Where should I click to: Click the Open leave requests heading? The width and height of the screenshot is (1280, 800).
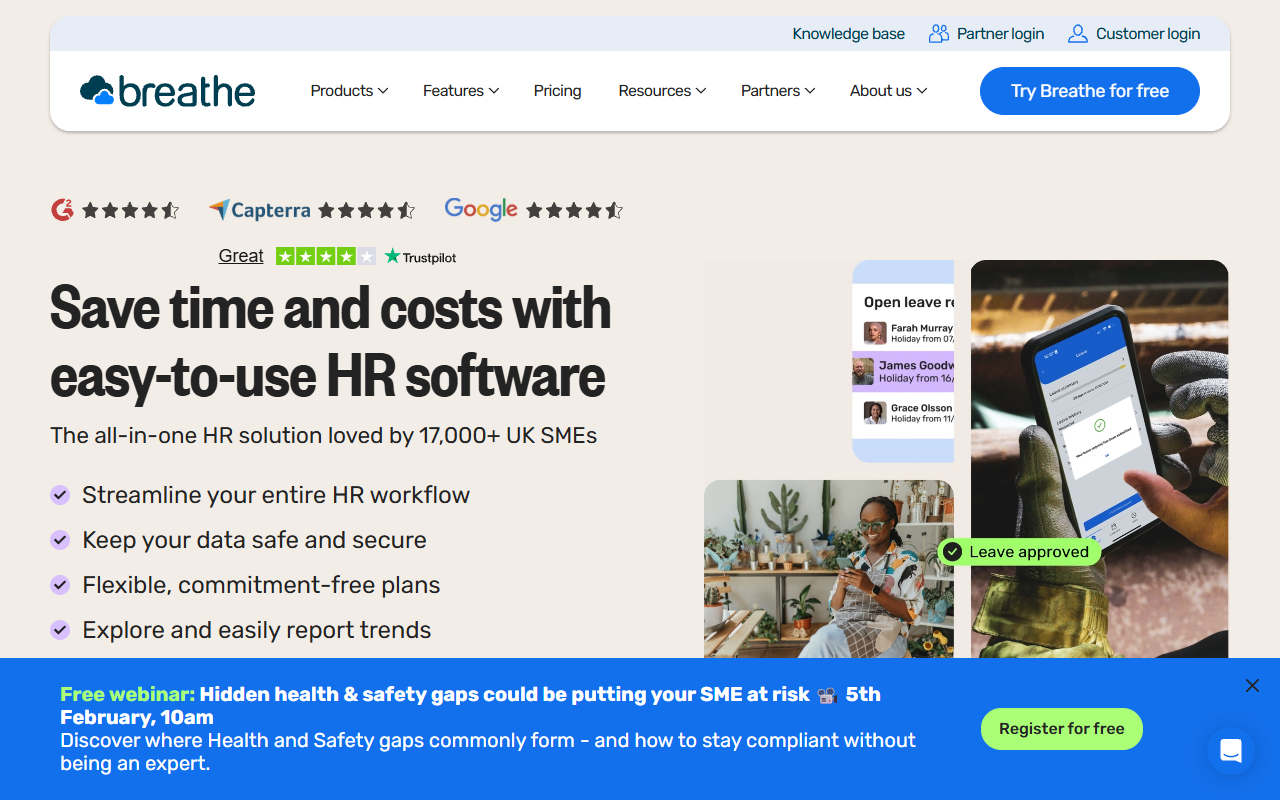(x=909, y=302)
